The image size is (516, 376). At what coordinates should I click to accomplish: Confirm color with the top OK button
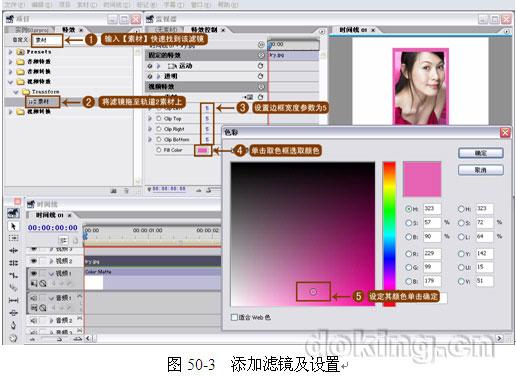pos(480,153)
